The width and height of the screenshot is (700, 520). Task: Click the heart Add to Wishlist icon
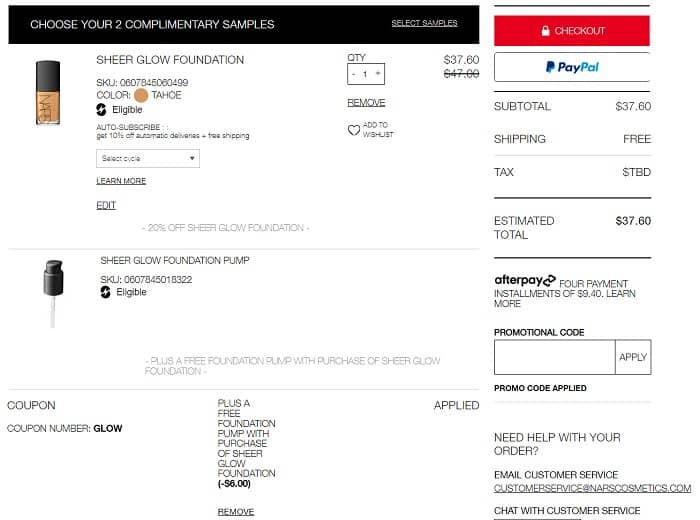(353, 130)
